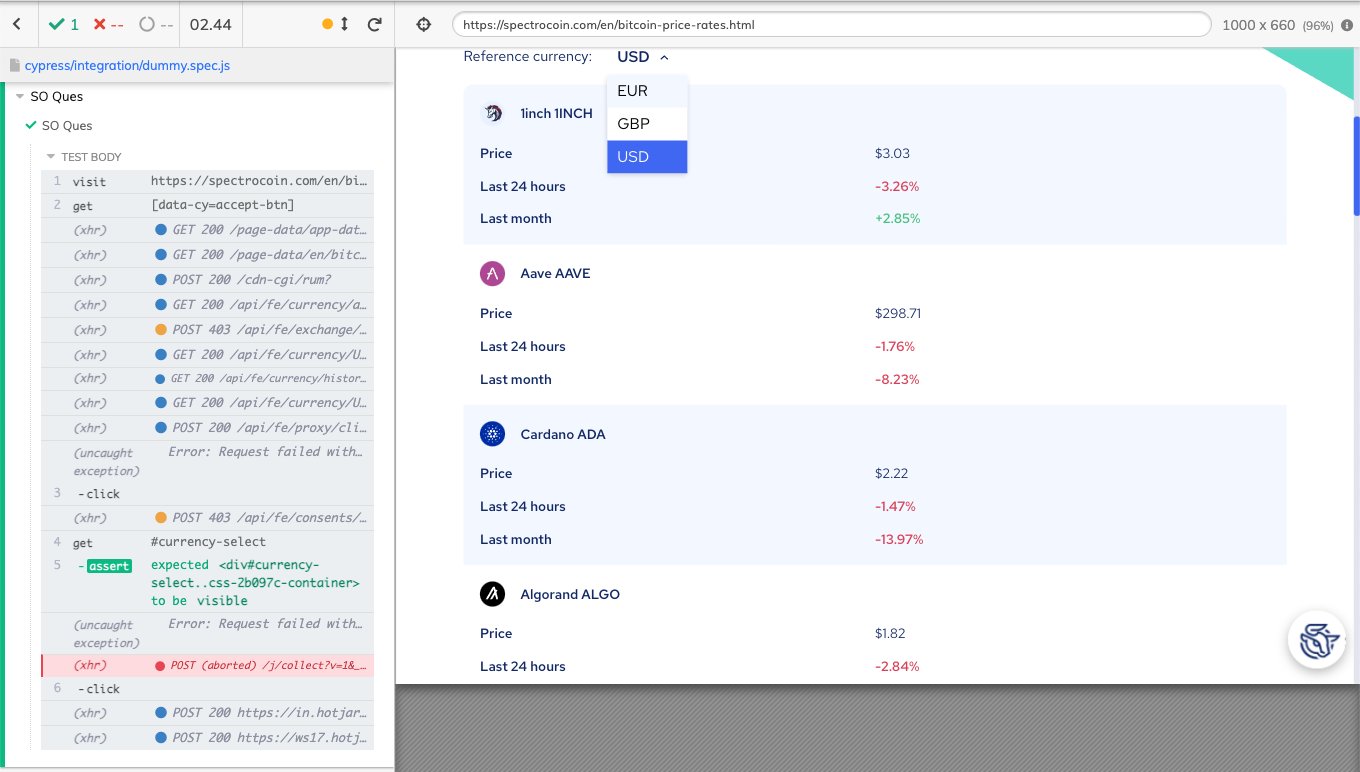Screen dimensions: 1360x772
Task: Click the POST 200 https://ws17.hotj request row
Action: (x=208, y=737)
